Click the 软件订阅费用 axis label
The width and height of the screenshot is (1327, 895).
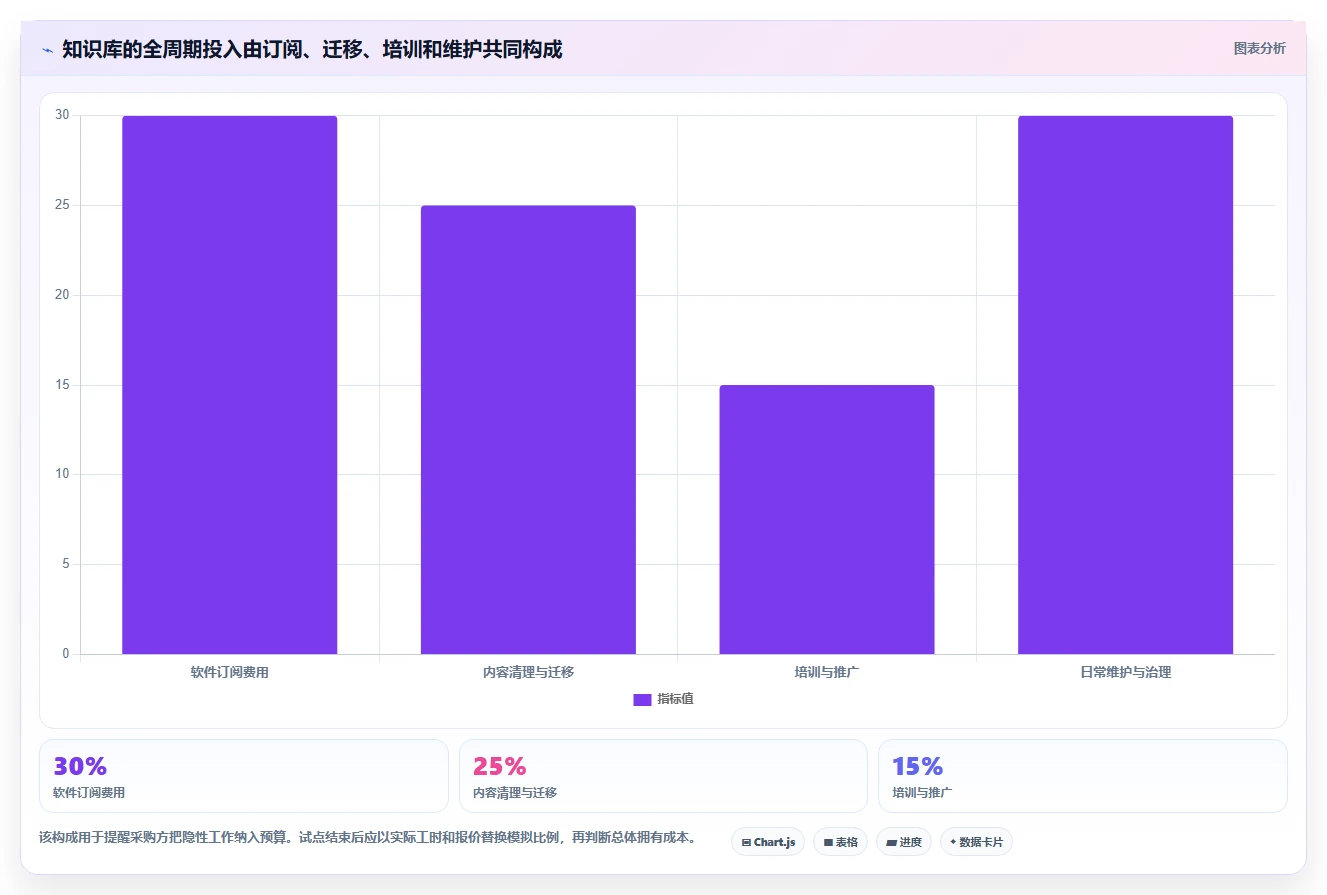coord(229,672)
